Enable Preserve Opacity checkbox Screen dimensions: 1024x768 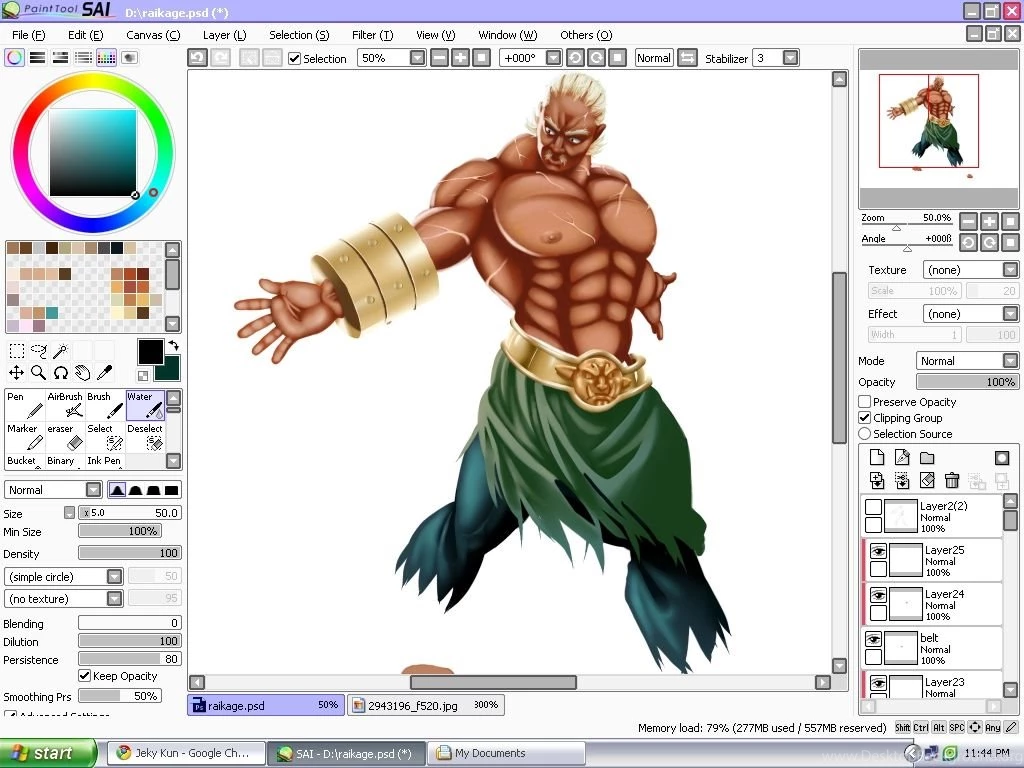[865, 402]
